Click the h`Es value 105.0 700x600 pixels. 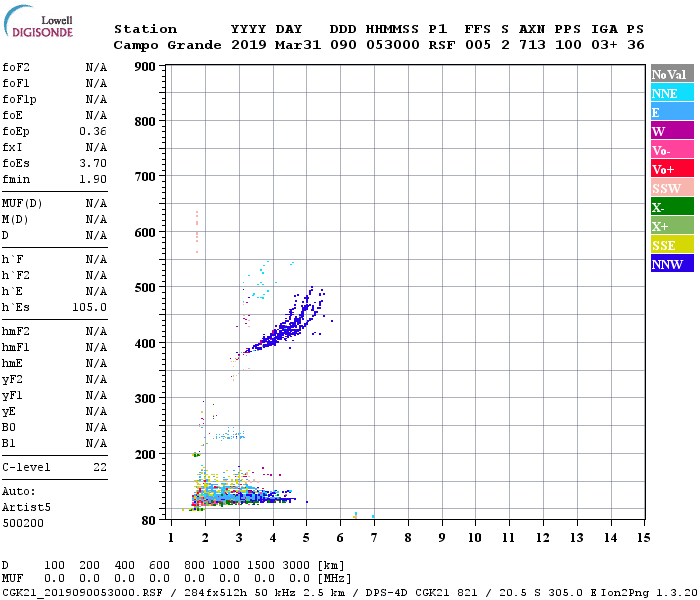tap(89, 307)
